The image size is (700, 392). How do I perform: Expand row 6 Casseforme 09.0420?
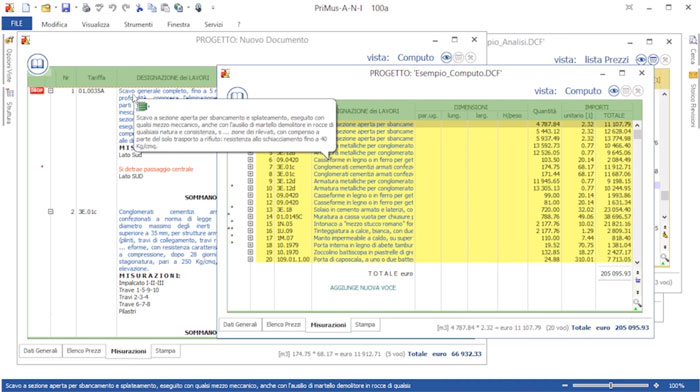(250, 159)
